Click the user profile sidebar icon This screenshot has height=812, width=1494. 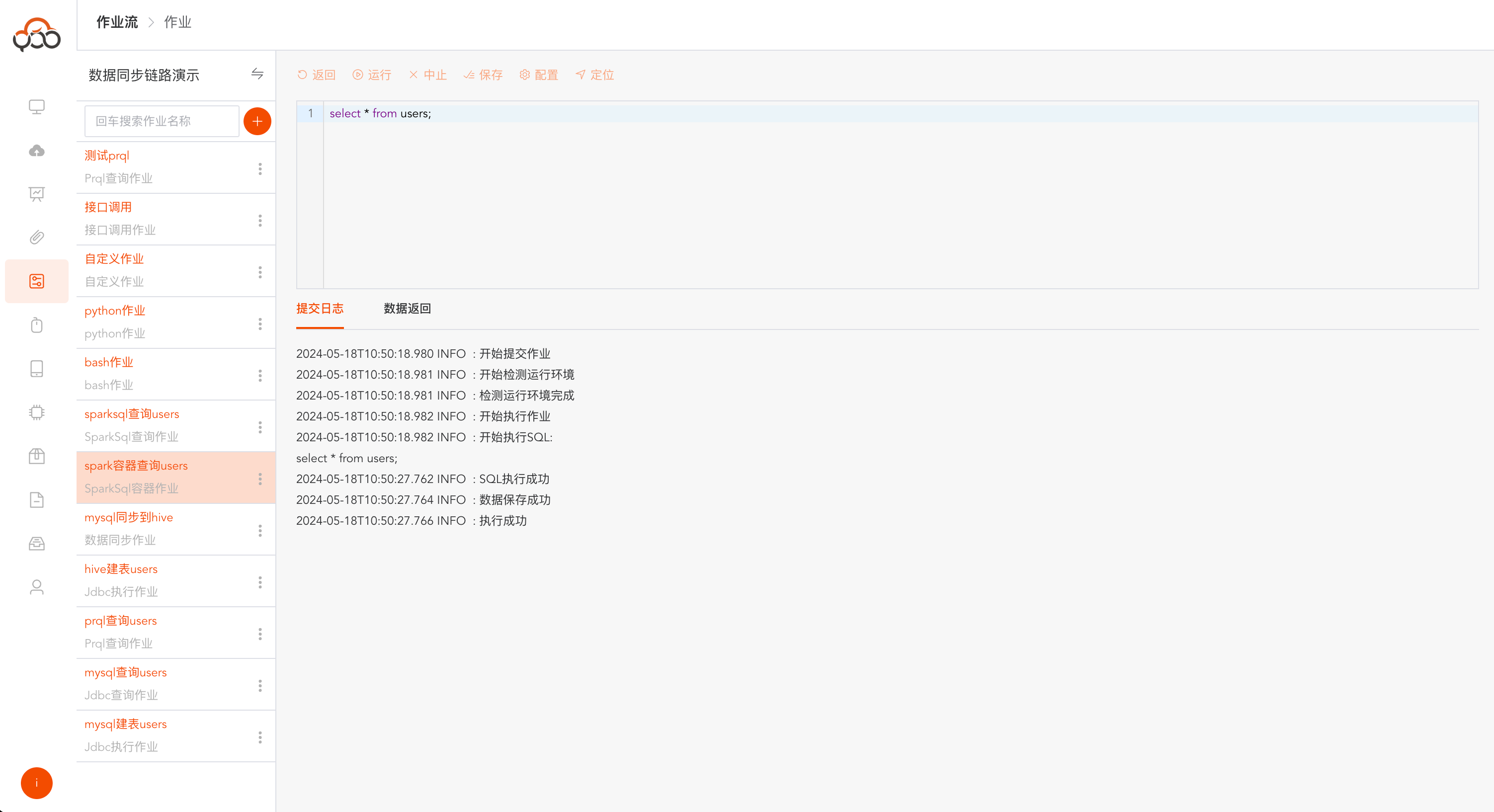[x=37, y=587]
